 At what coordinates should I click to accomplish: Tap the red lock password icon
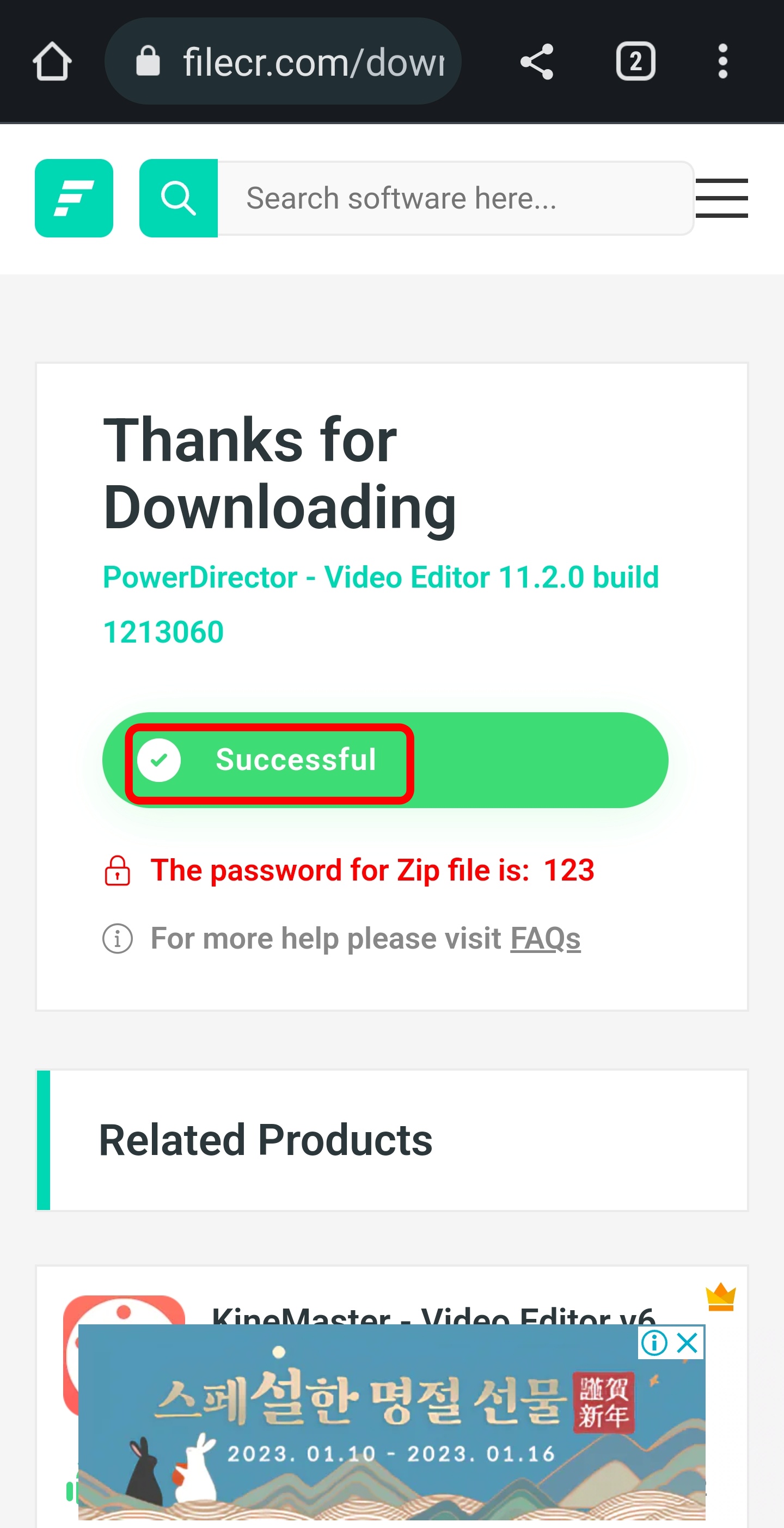(118, 870)
